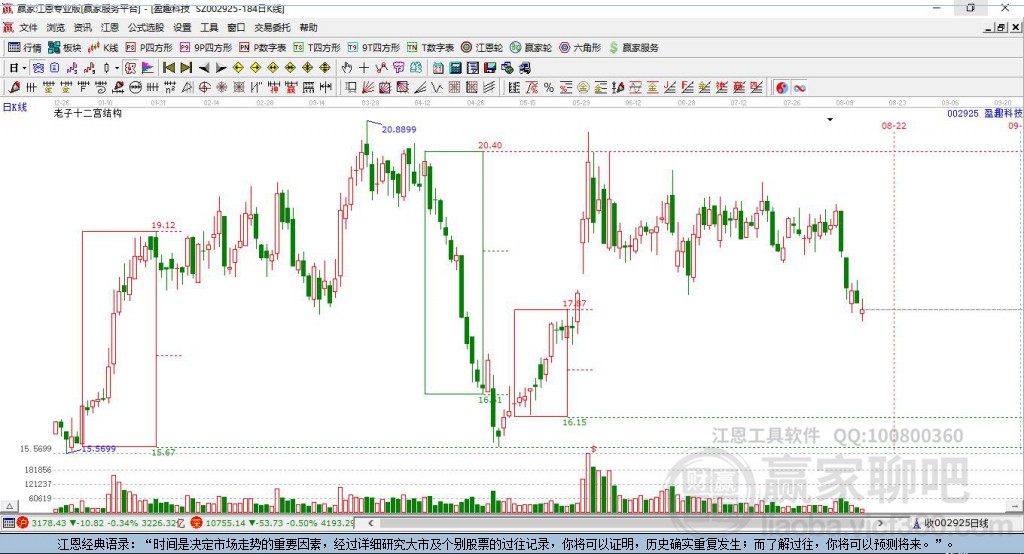Switch to the K线 candlestick chart

[x=103, y=48]
